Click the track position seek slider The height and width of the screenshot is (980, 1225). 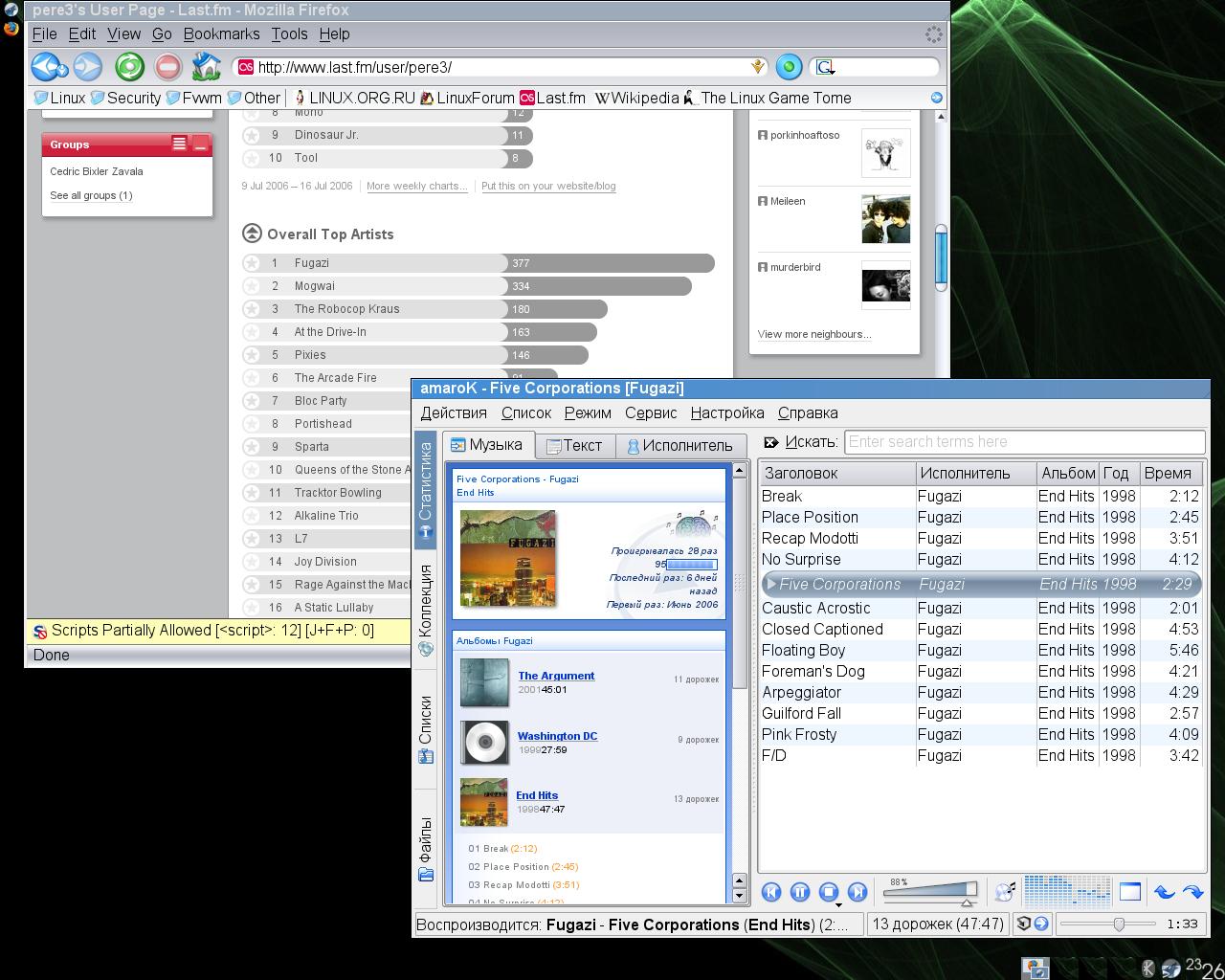[1107, 924]
